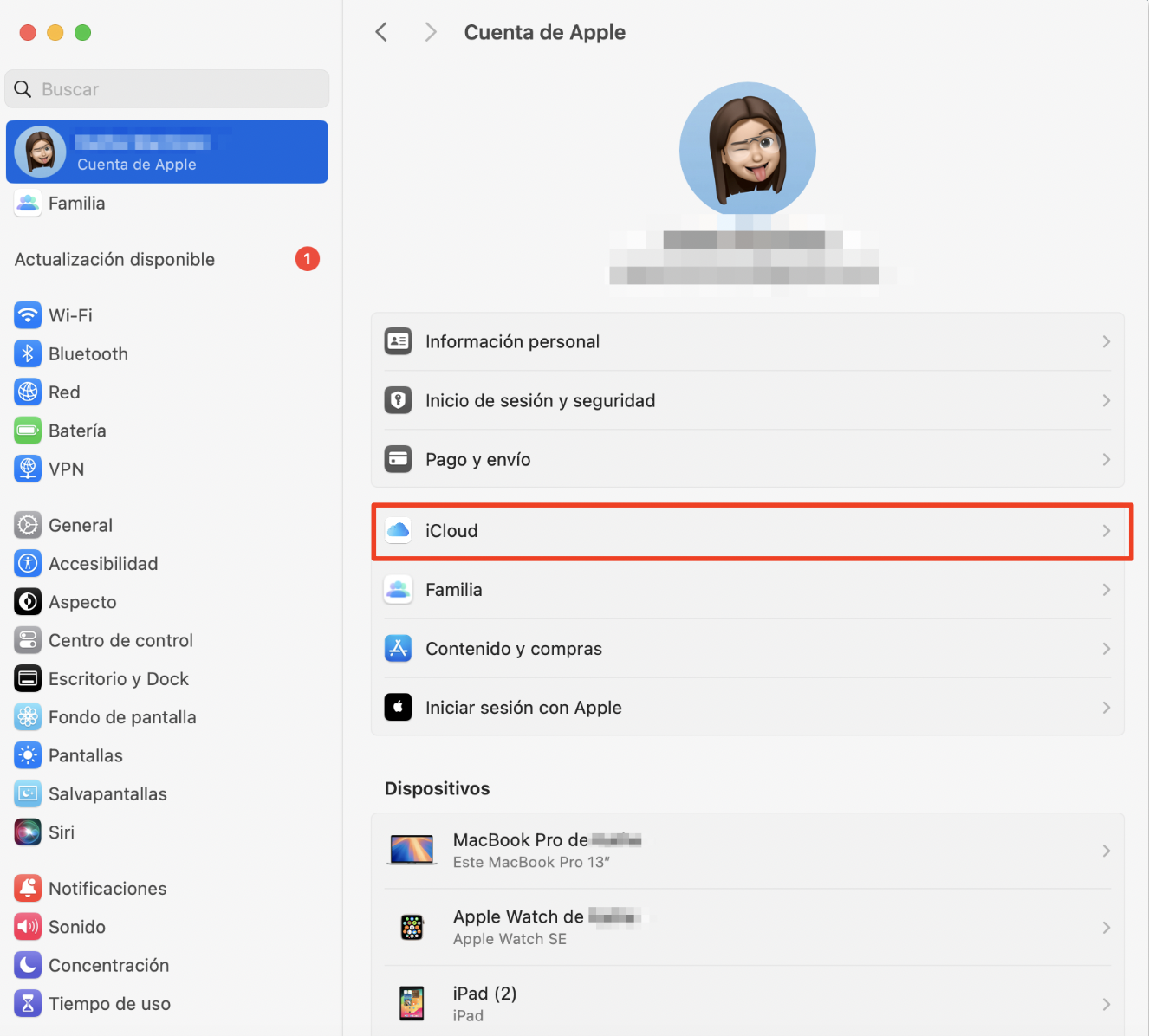
Task: Select the Accesibilidad sidebar icon
Action: (x=28, y=563)
